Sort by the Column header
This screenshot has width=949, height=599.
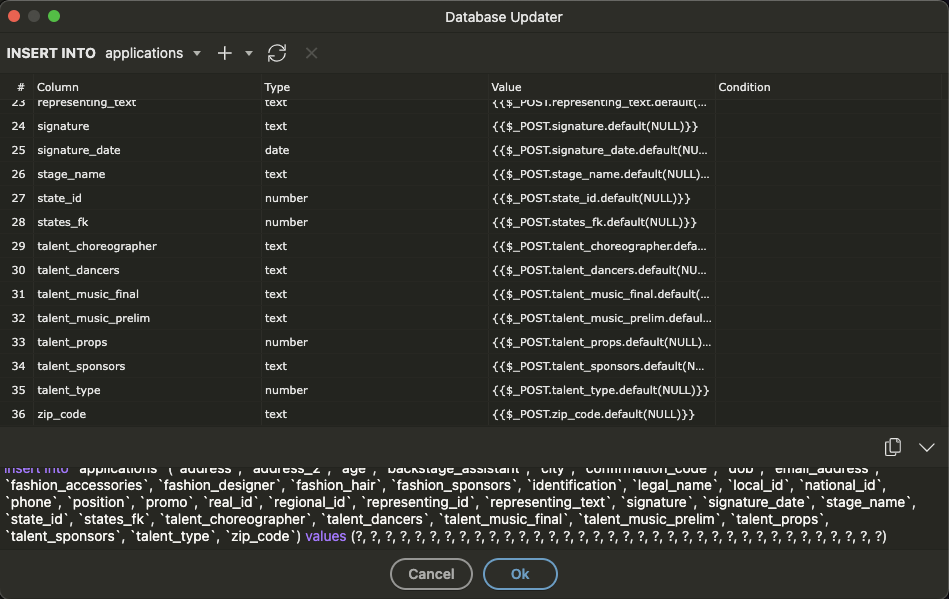click(58, 87)
